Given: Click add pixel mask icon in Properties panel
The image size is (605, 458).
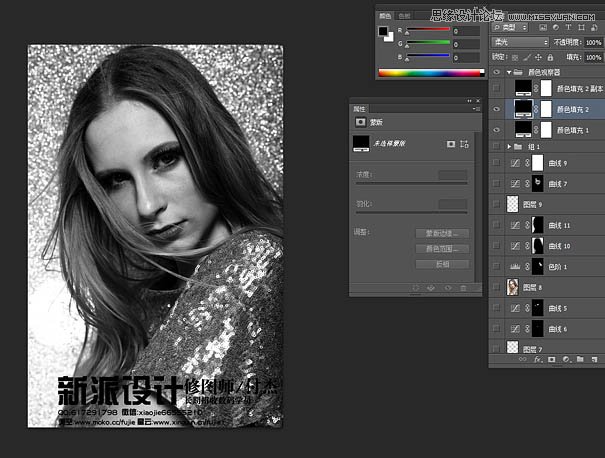Looking at the screenshot, I should [x=451, y=144].
